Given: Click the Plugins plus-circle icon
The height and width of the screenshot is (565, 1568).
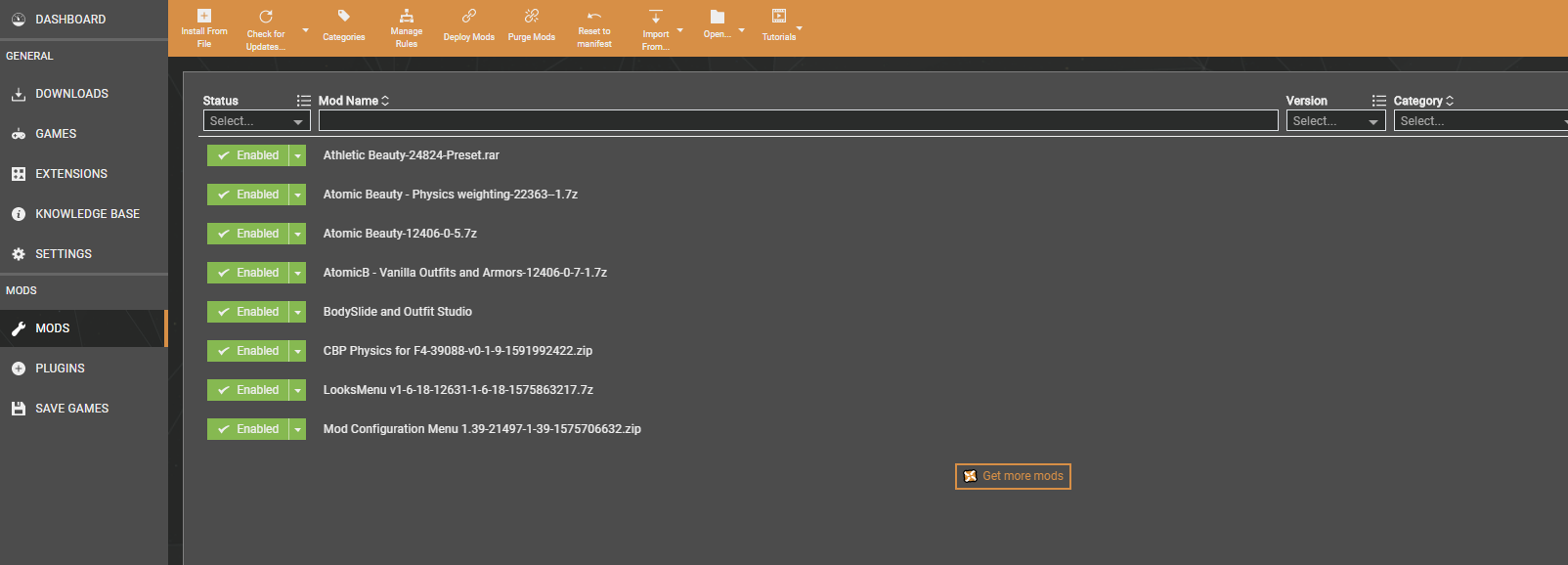Looking at the screenshot, I should coord(19,369).
